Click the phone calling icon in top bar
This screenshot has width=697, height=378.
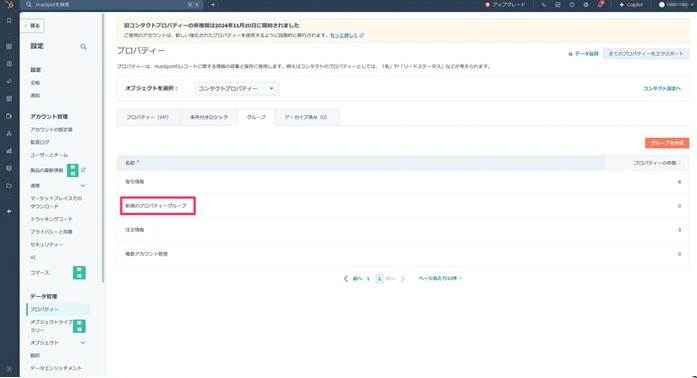[x=544, y=4]
